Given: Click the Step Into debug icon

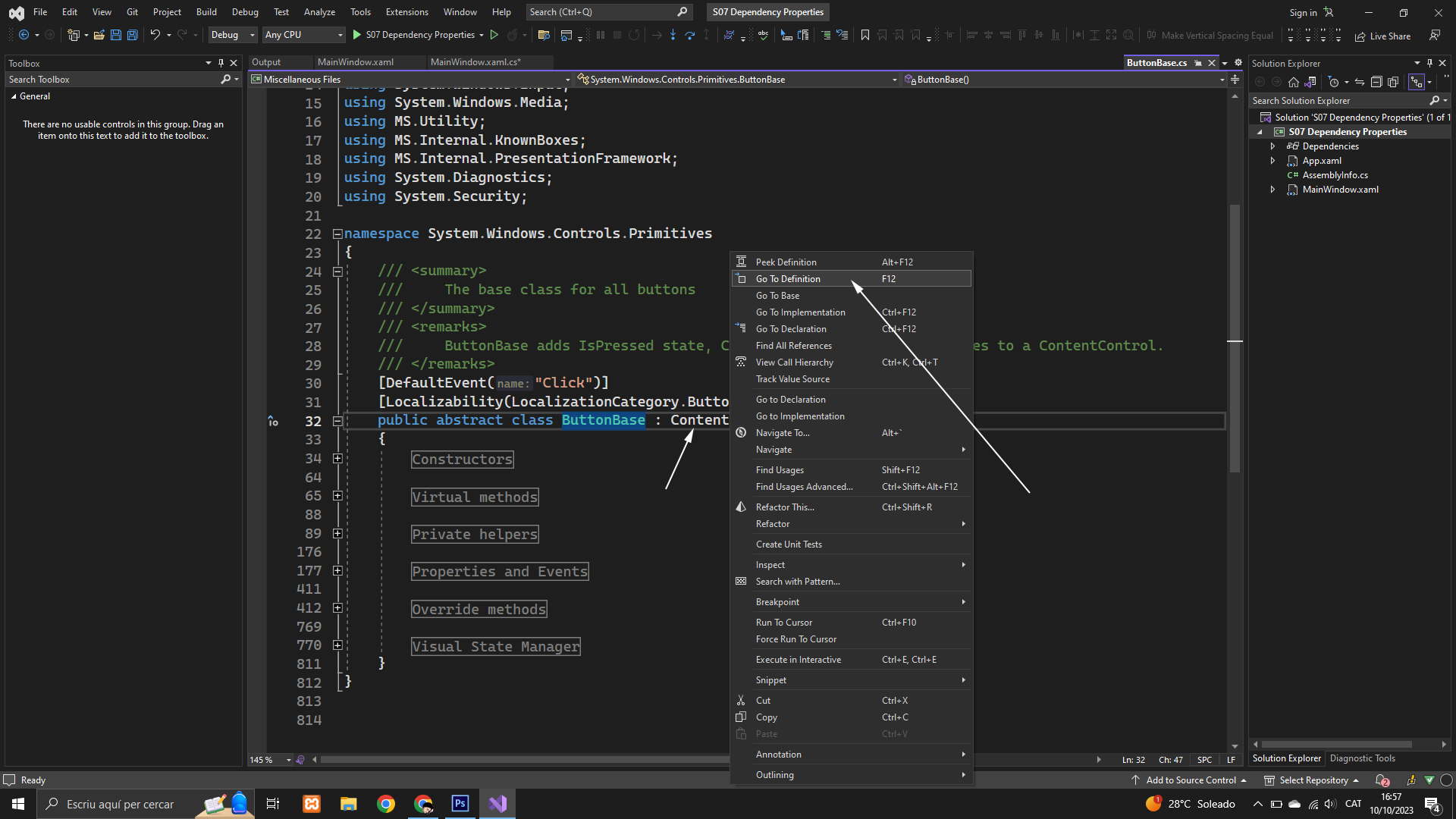Looking at the screenshot, I should 673,35.
